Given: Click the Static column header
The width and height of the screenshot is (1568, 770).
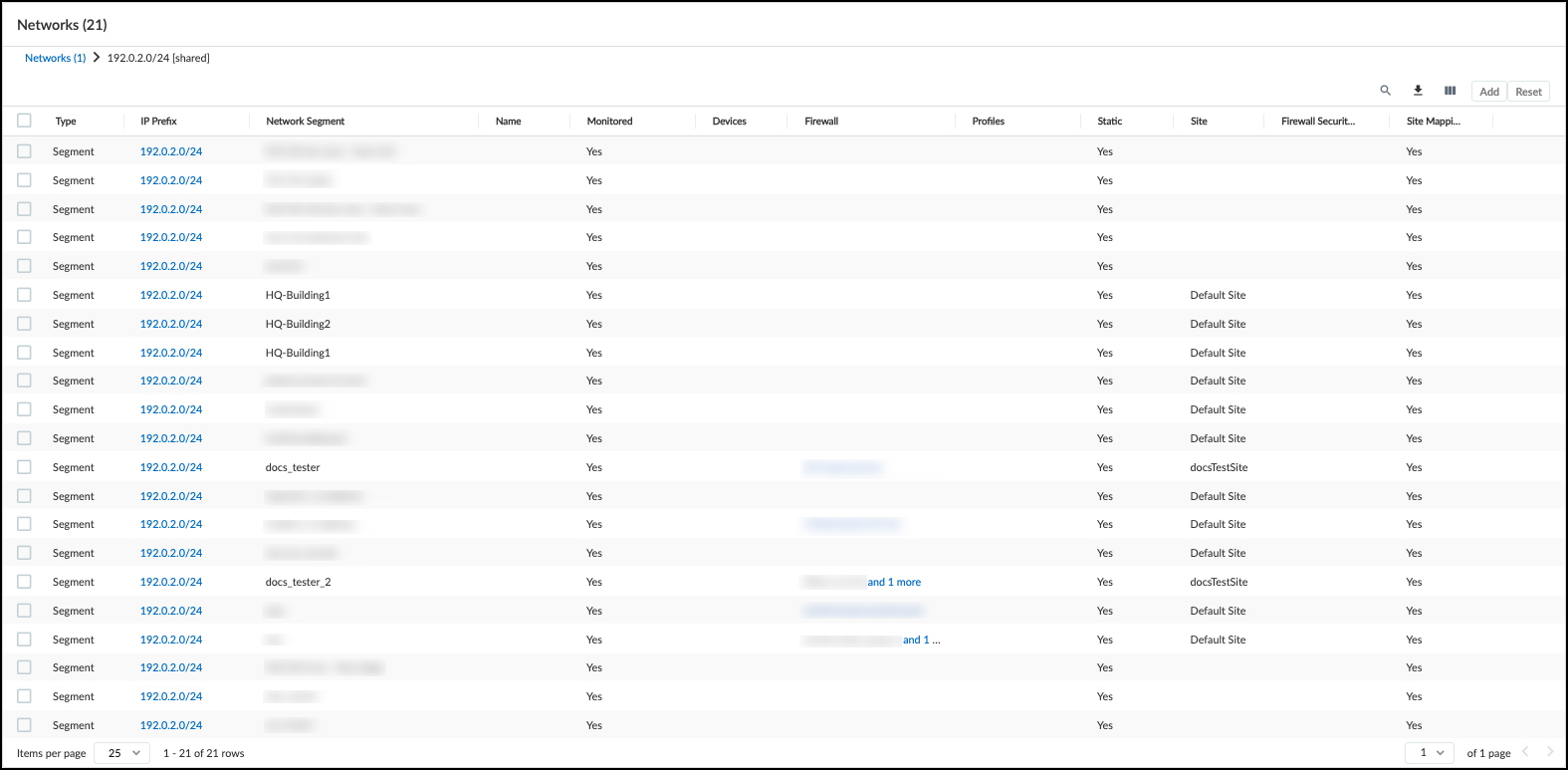Looking at the screenshot, I should point(1109,122).
